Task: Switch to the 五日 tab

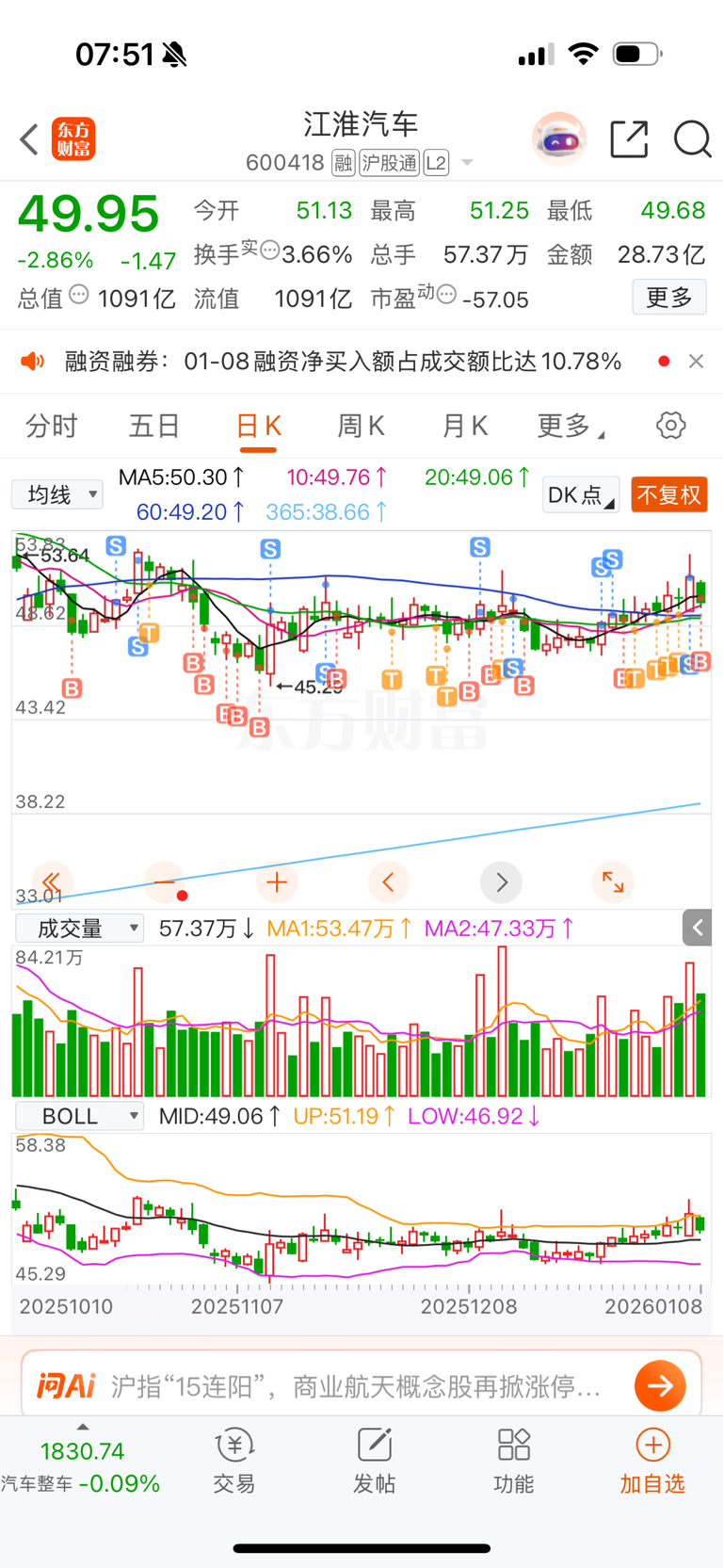Action: [154, 426]
